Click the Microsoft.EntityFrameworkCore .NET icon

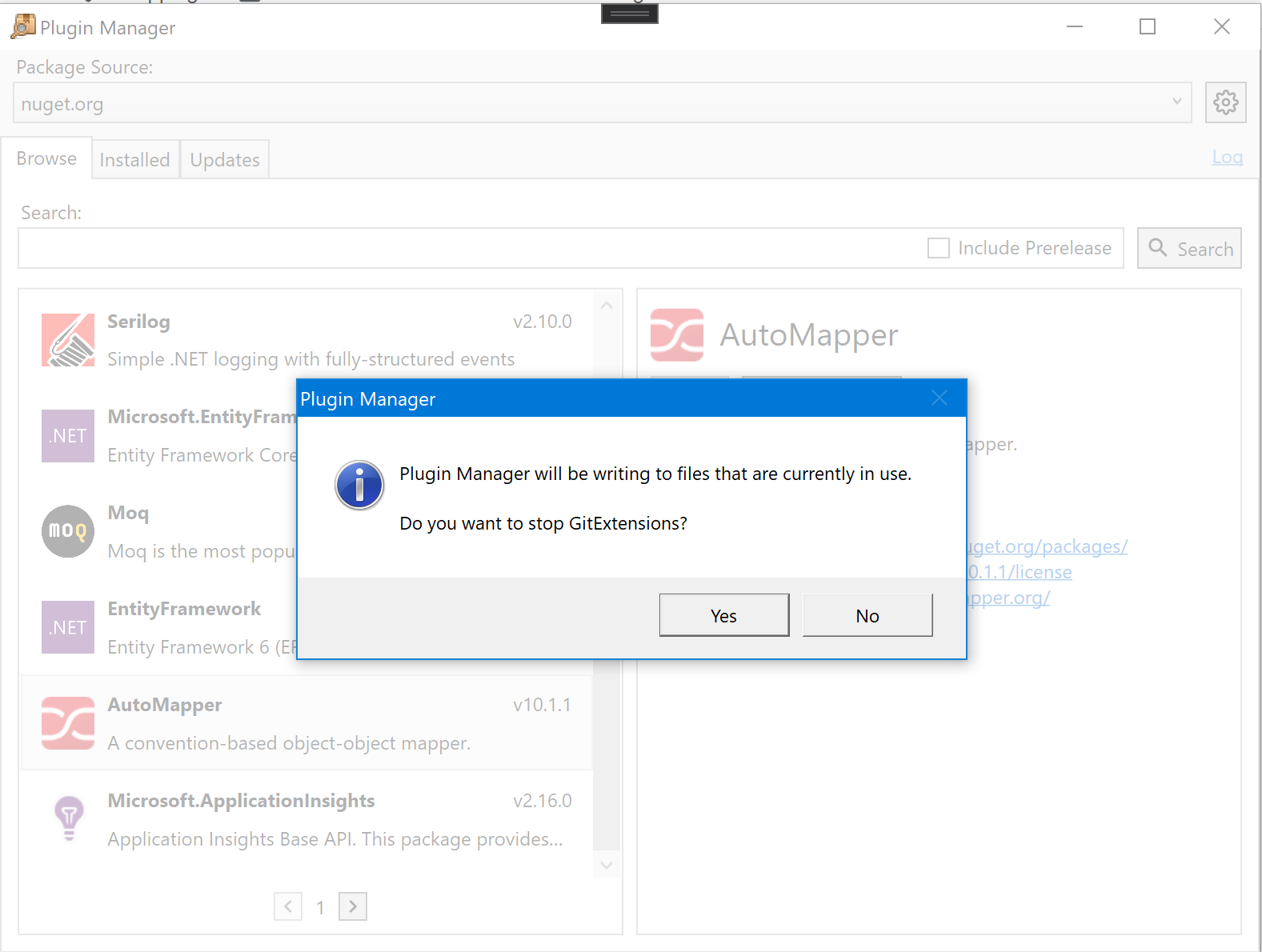pyautogui.click(x=68, y=436)
